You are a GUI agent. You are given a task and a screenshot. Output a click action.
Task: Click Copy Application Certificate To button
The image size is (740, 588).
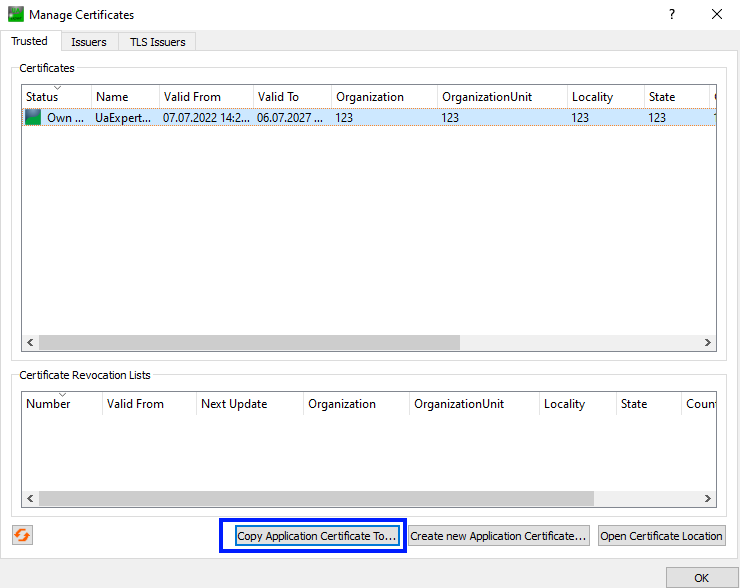point(317,536)
